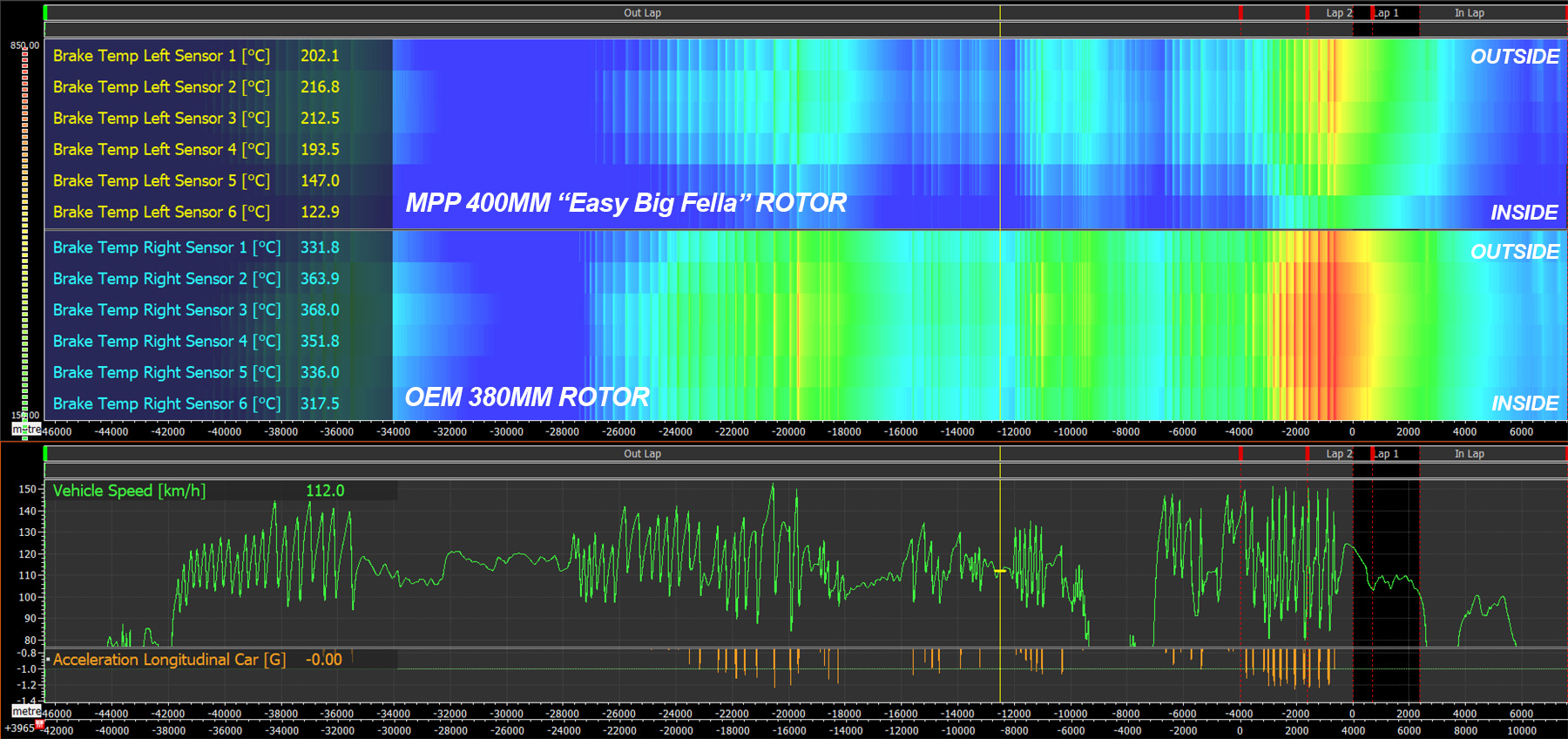This screenshot has height=739, width=1568.
Task: Select the Lap 2 segment in the heatmap pane
Action: pyautogui.click(x=1339, y=13)
